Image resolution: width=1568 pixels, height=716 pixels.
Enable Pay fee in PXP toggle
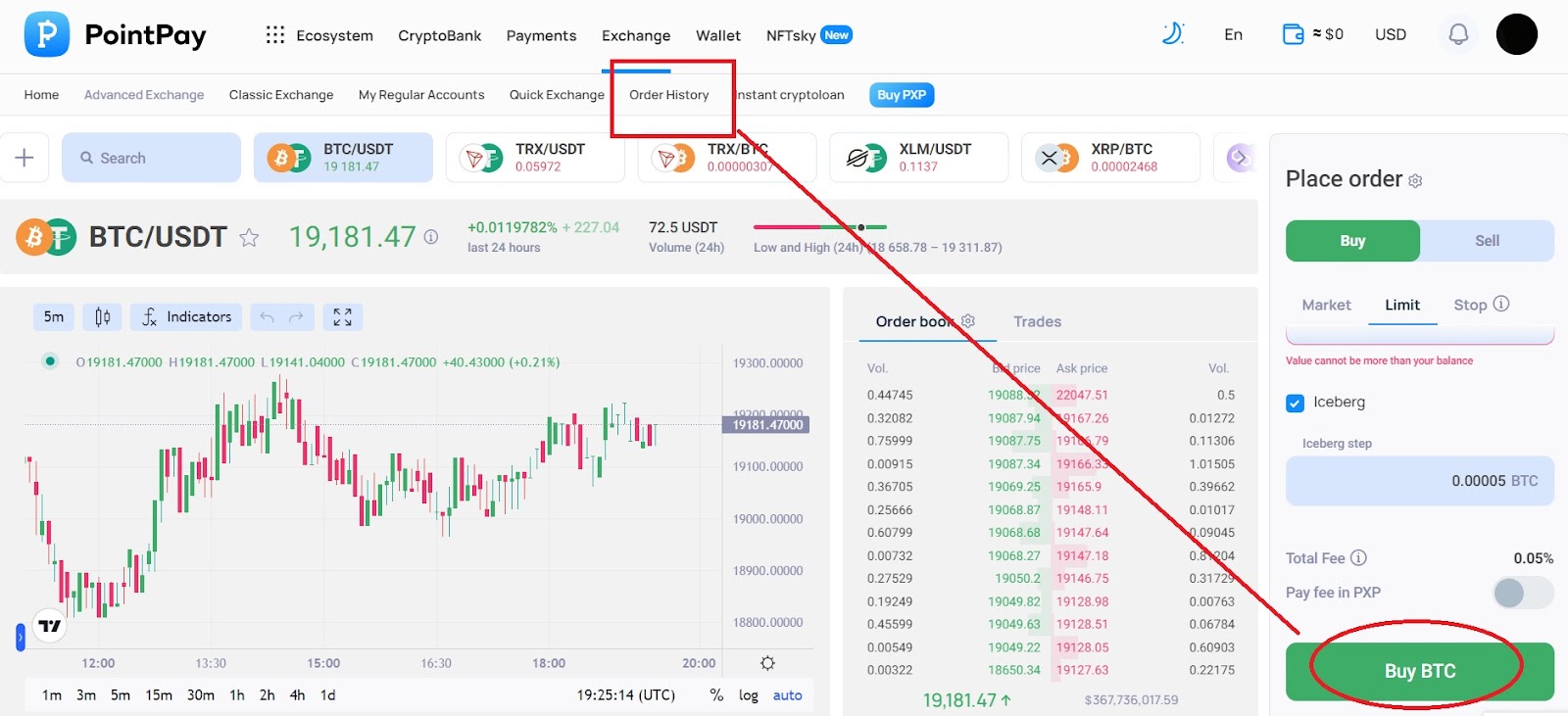point(1523,593)
